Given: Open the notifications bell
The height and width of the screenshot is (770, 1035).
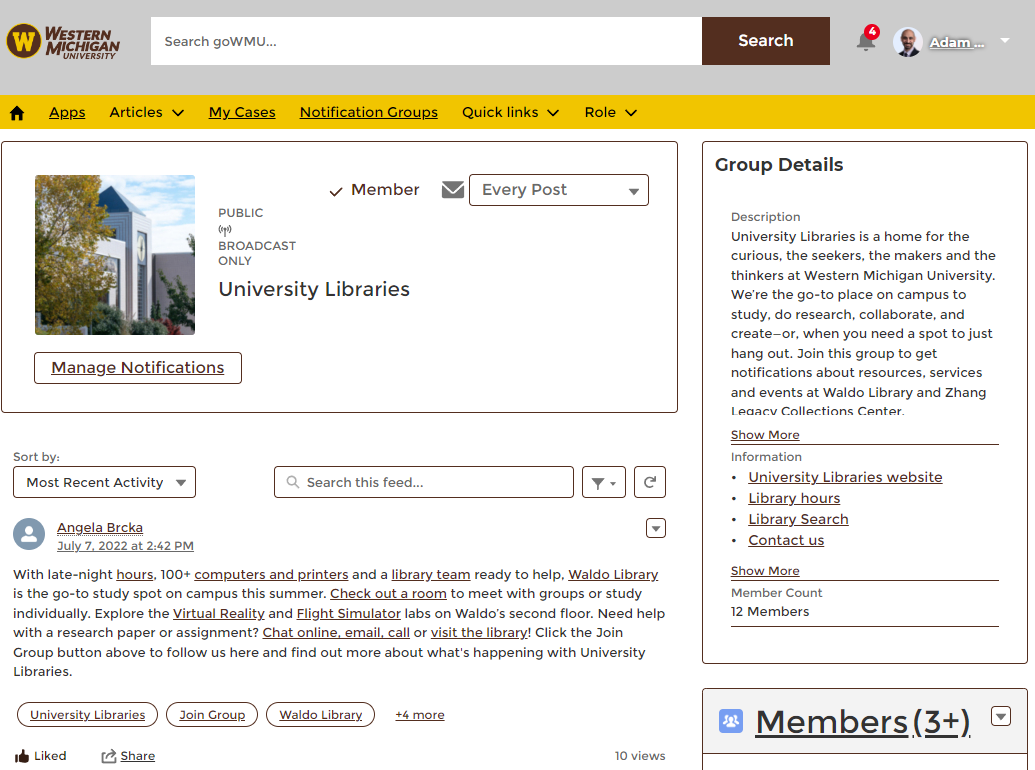Looking at the screenshot, I should pyautogui.click(x=866, y=41).
